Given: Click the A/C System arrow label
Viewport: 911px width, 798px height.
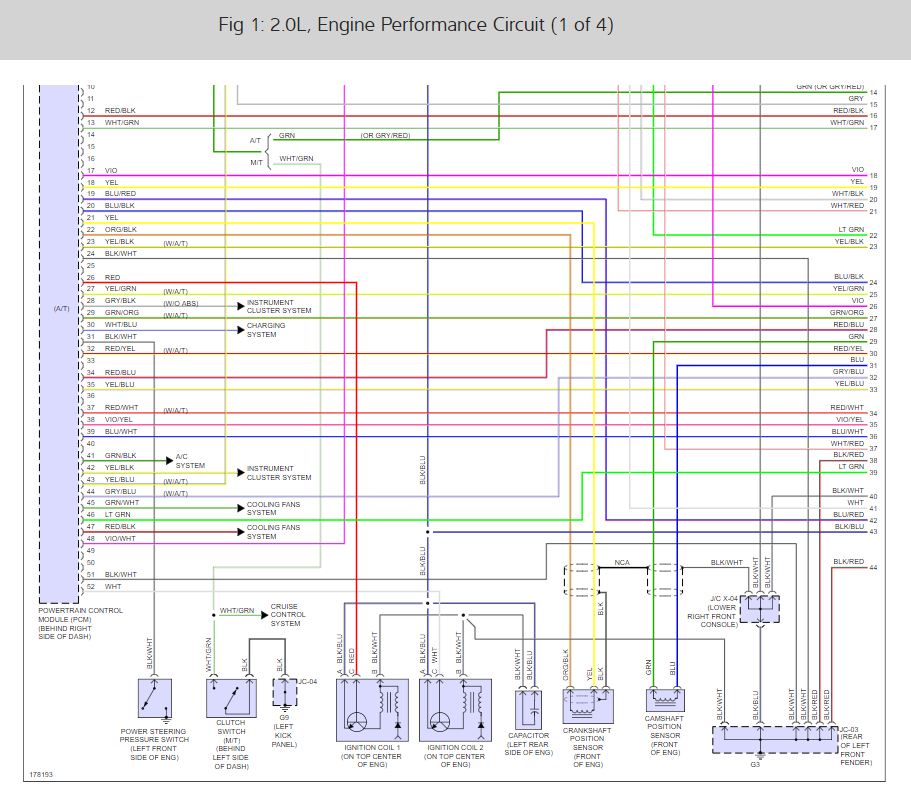Looking at the screenshot, I should (x=190, y=461).
